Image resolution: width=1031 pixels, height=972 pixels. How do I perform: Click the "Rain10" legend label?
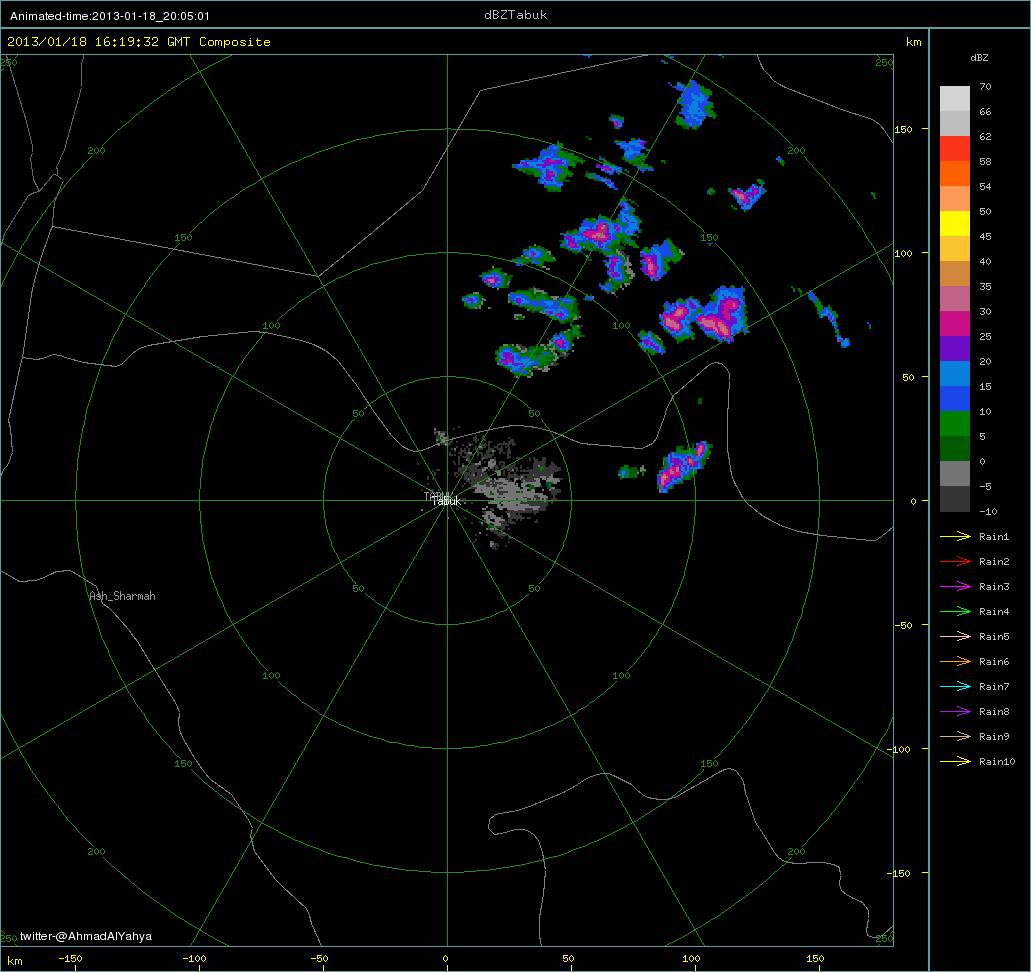[x=997, y=762]
